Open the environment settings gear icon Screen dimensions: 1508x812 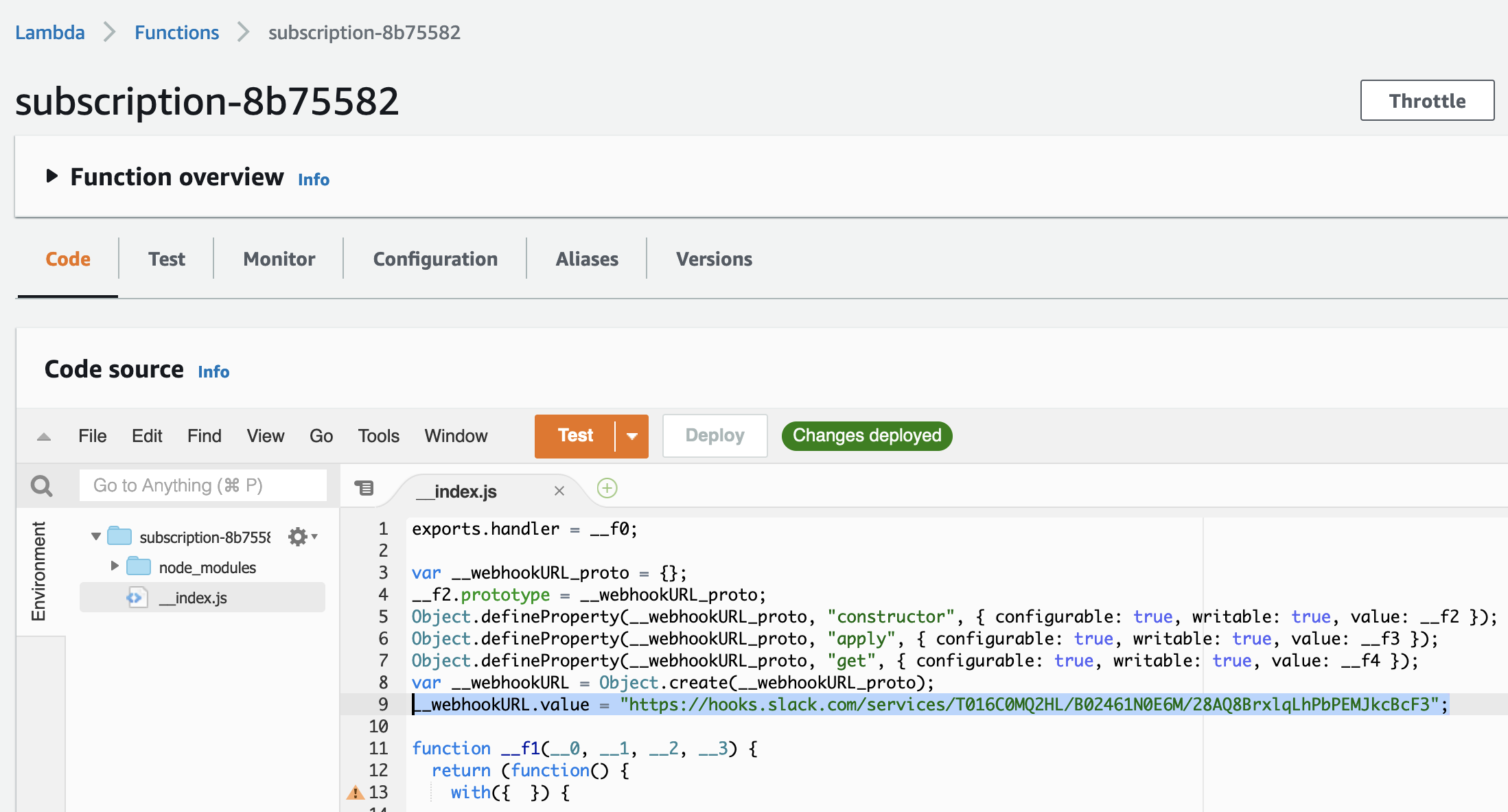coord(297,537)
